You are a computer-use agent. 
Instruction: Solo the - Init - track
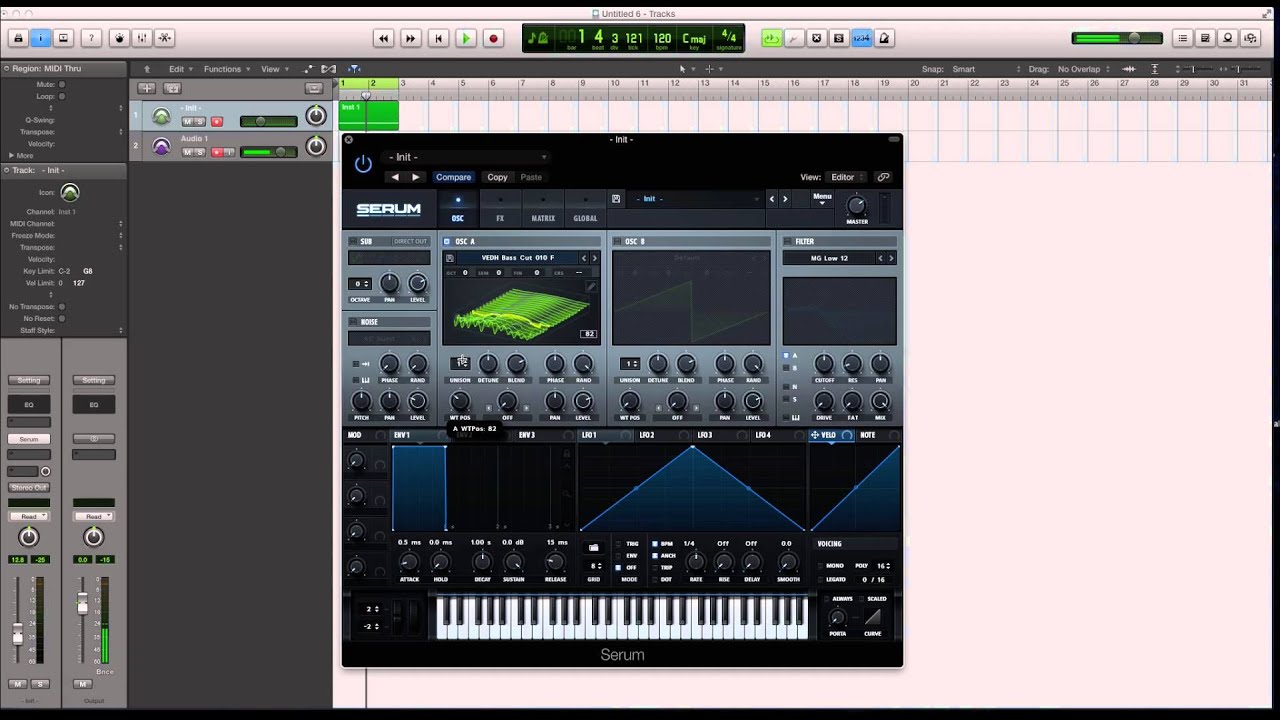click(200, 122)
